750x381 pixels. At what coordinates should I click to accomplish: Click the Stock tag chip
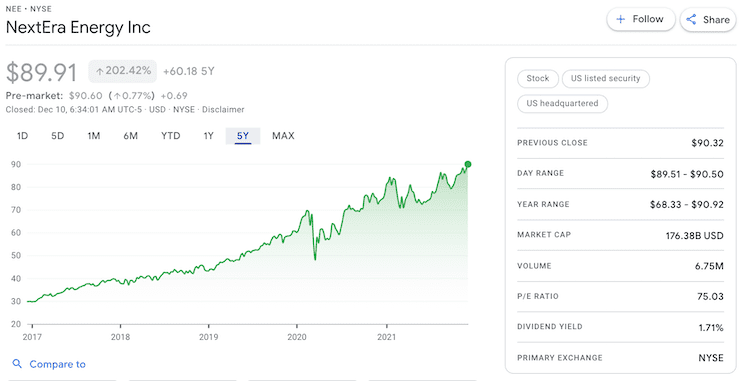[x=538, y=78]
